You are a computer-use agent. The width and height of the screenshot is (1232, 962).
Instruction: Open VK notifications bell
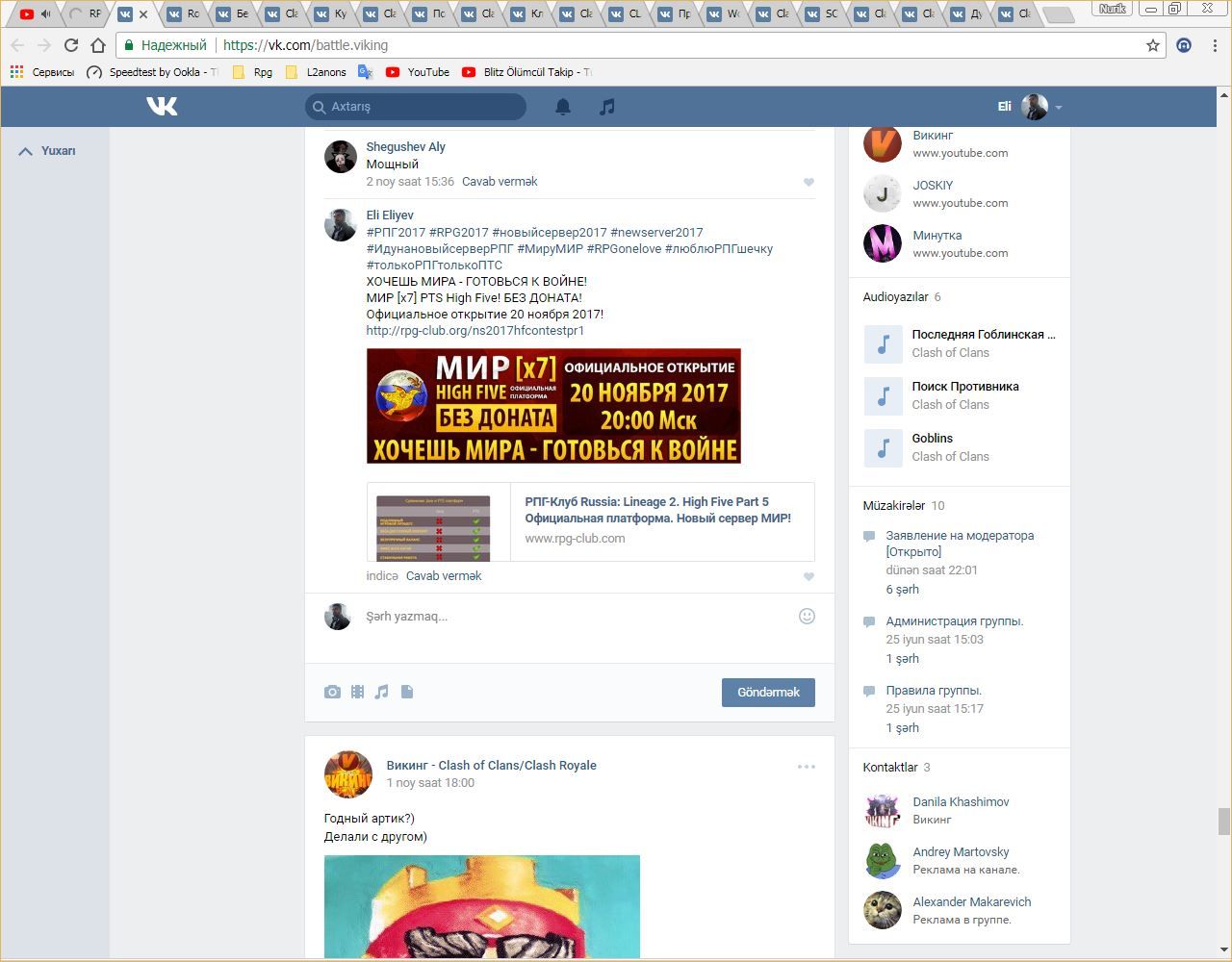tap(563, 107)
